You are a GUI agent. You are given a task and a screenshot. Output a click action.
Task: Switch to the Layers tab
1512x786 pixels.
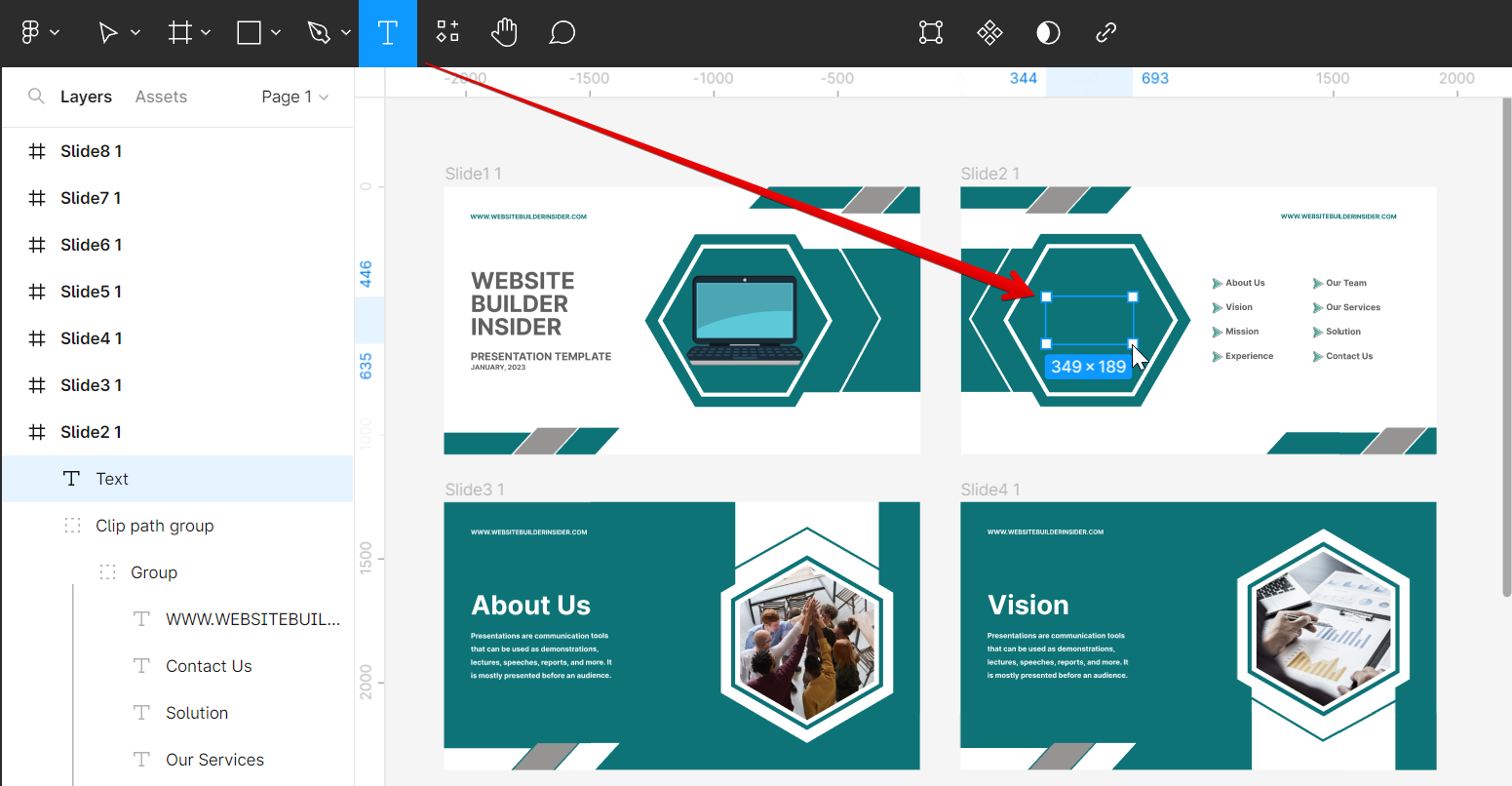[86, 97]
